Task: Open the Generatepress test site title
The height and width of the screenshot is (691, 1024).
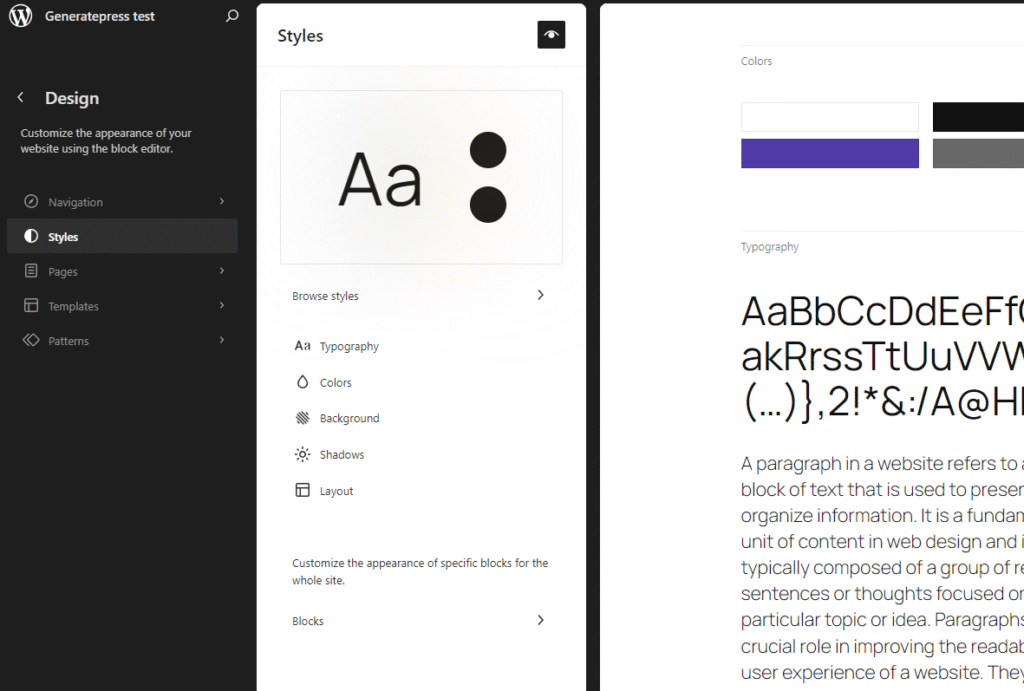Action: (x=100, y=17)
